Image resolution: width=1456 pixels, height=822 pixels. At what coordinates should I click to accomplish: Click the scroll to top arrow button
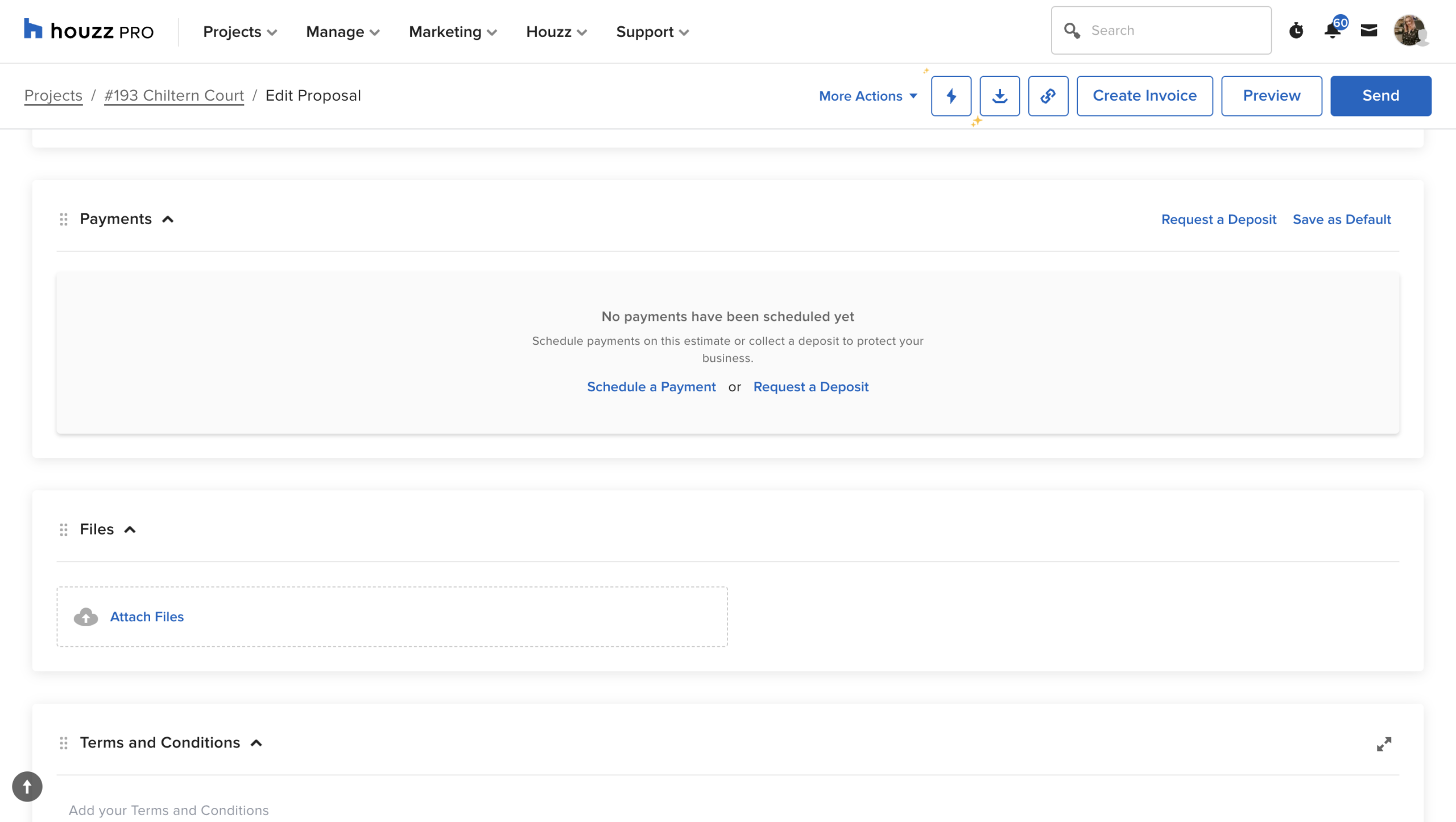27,786
